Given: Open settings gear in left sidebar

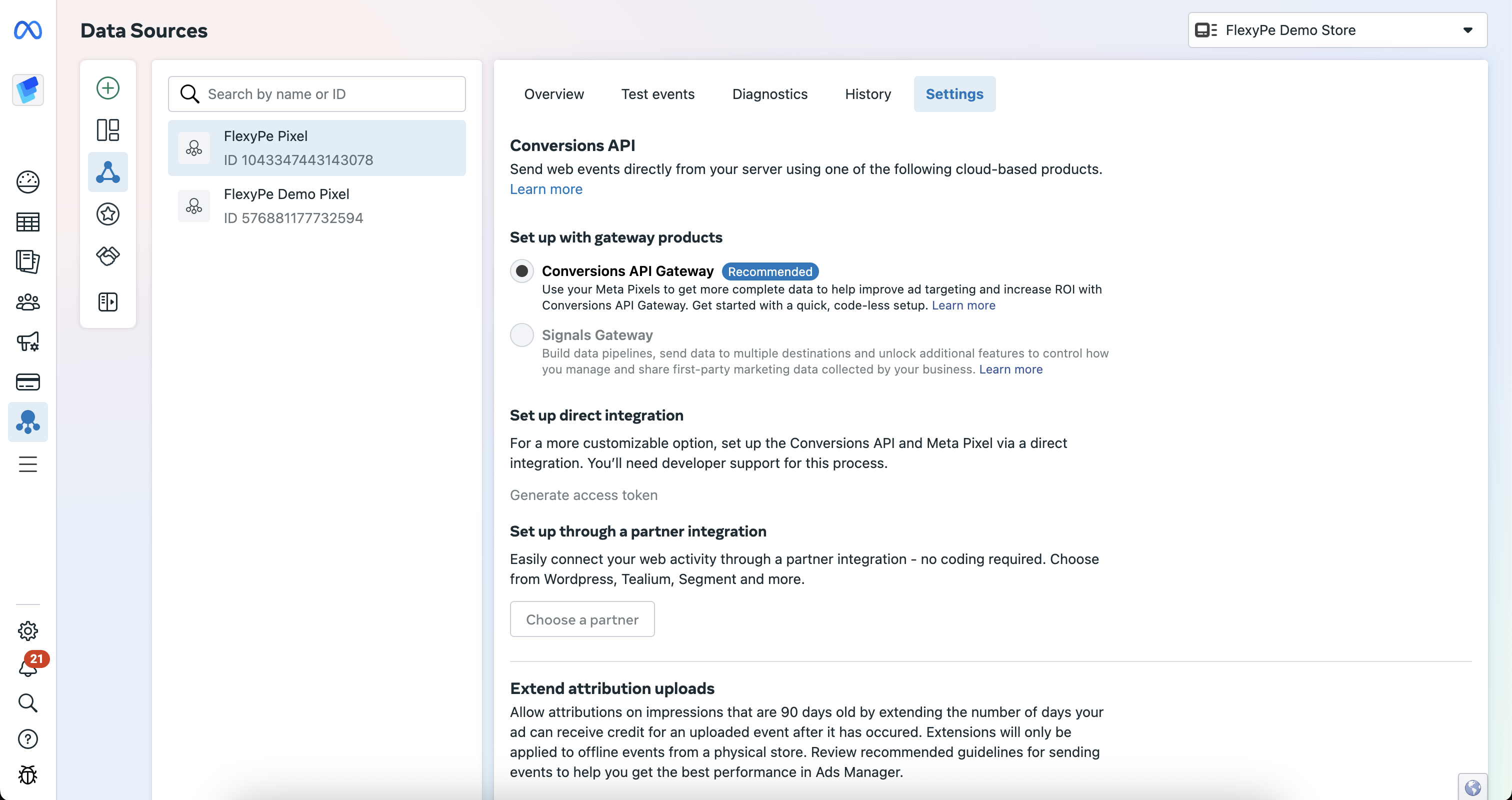Looking at the screenshot, I should pos(27,631).
